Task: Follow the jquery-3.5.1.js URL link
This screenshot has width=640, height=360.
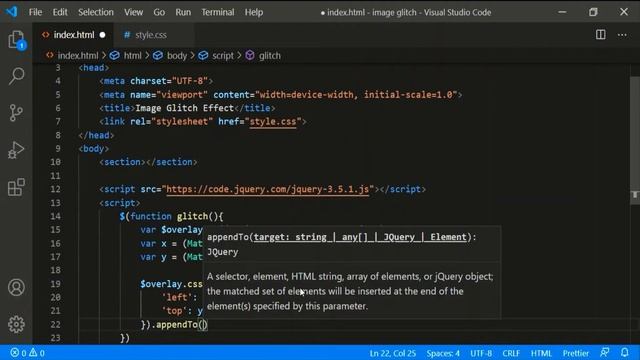Action: pyautogui.click(x=267, y=189)
